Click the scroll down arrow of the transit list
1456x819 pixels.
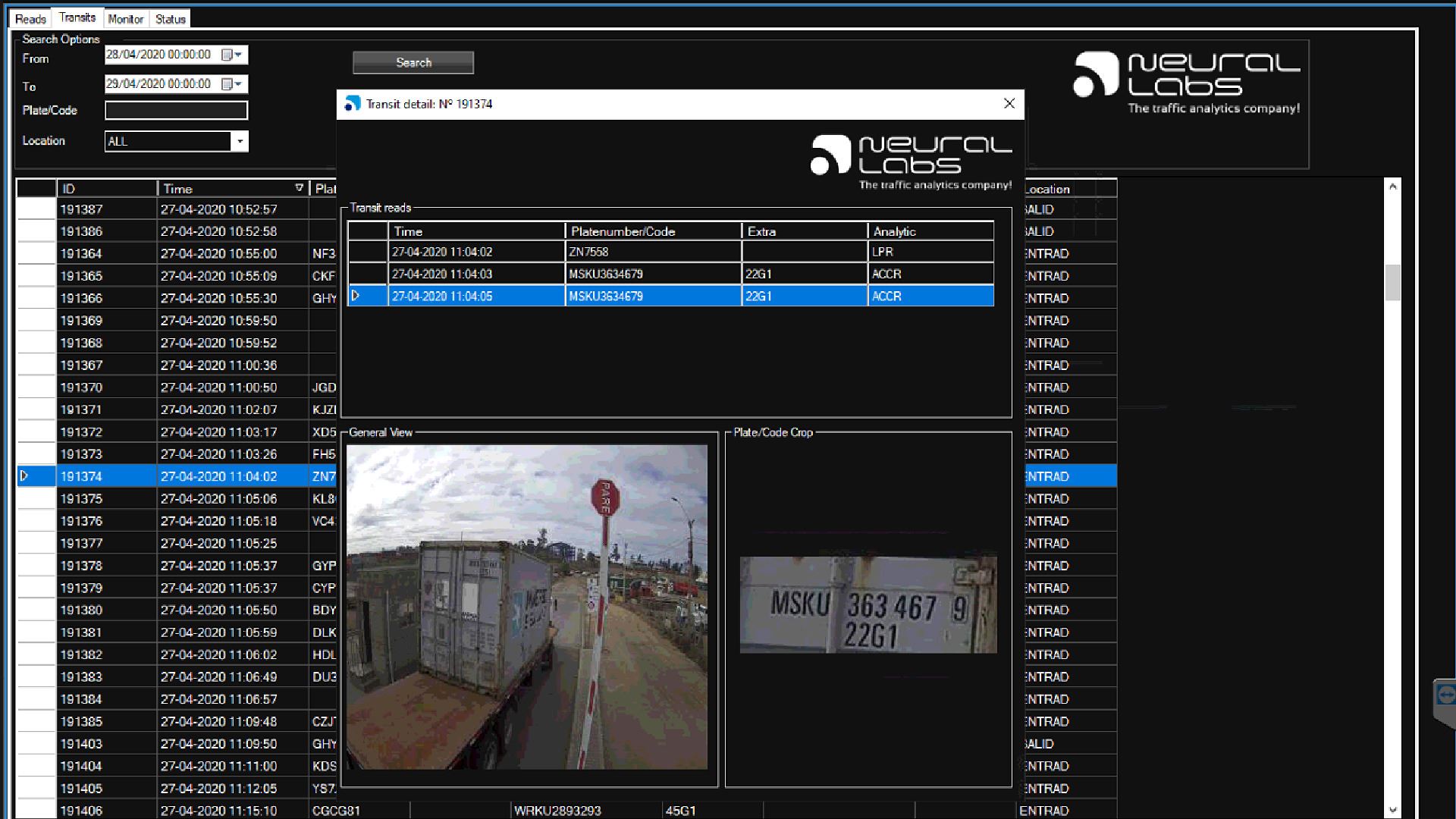(x=1392, y=810)
